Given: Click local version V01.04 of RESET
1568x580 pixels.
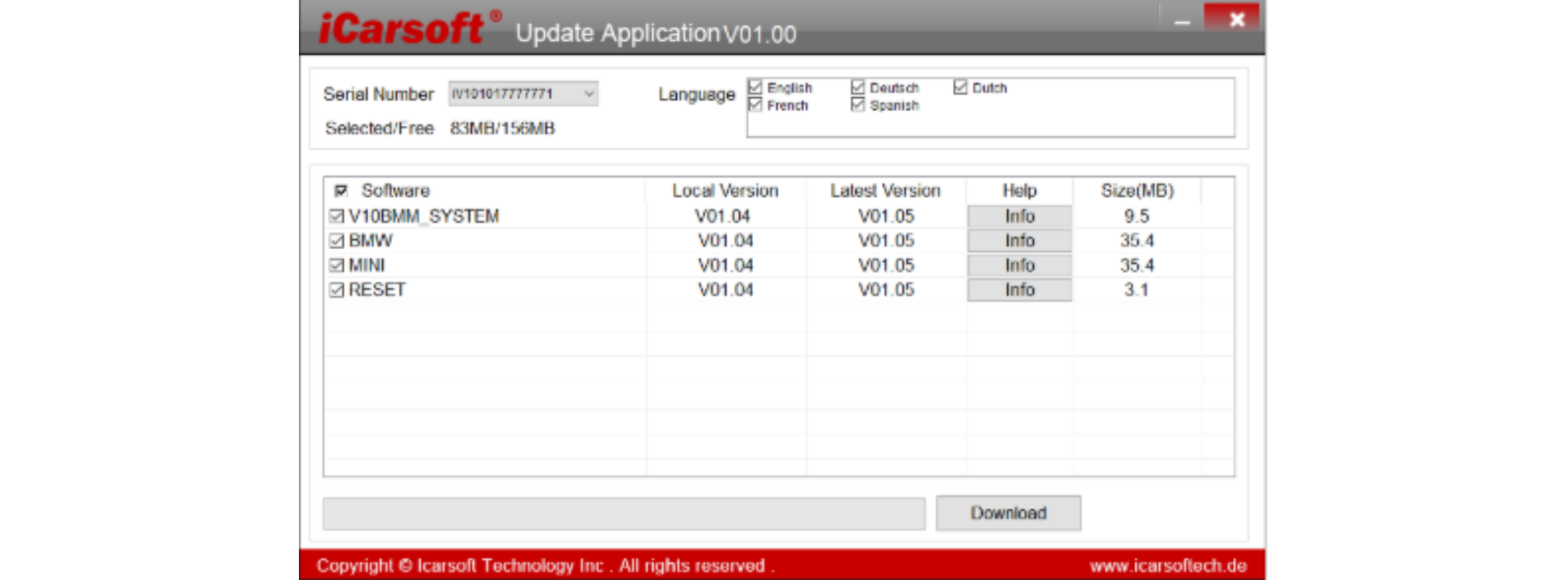Looking at the screenshot, I should tap(725, 290).
